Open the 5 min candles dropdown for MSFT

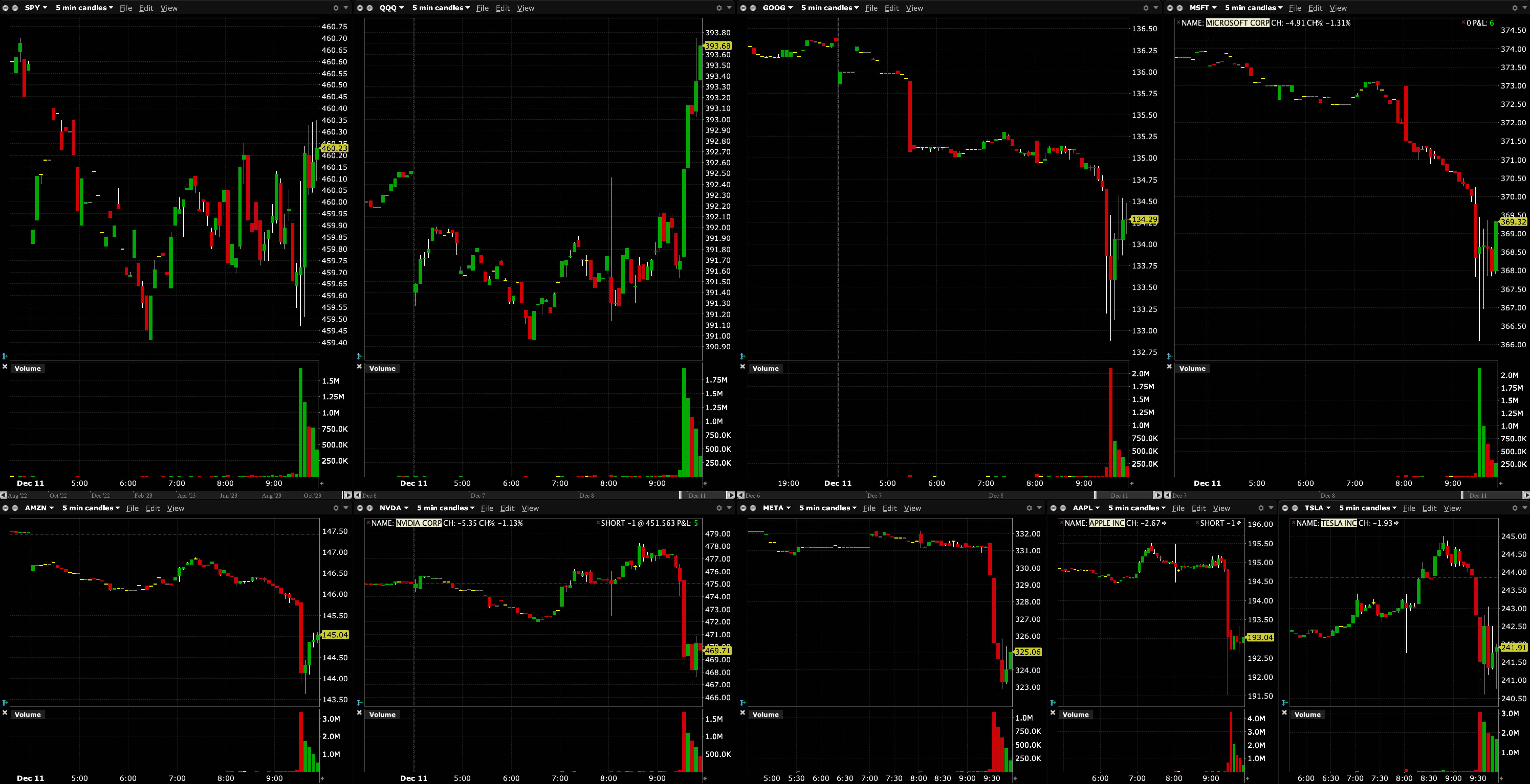tap(1253, 8)
